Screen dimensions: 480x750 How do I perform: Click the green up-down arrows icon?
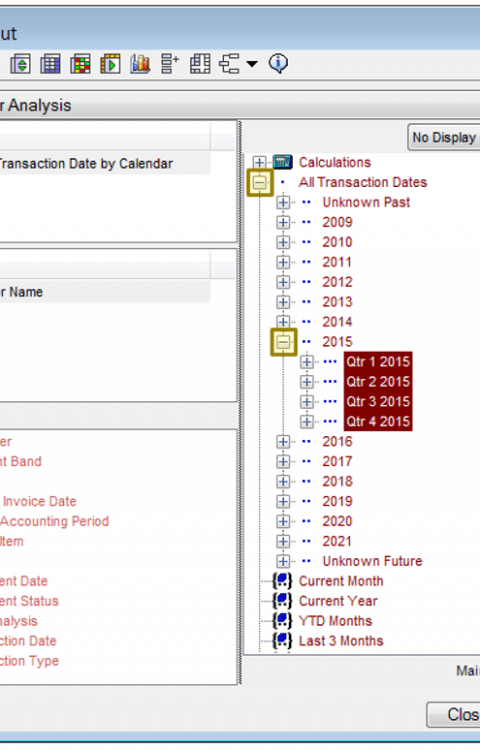point(21,64)
